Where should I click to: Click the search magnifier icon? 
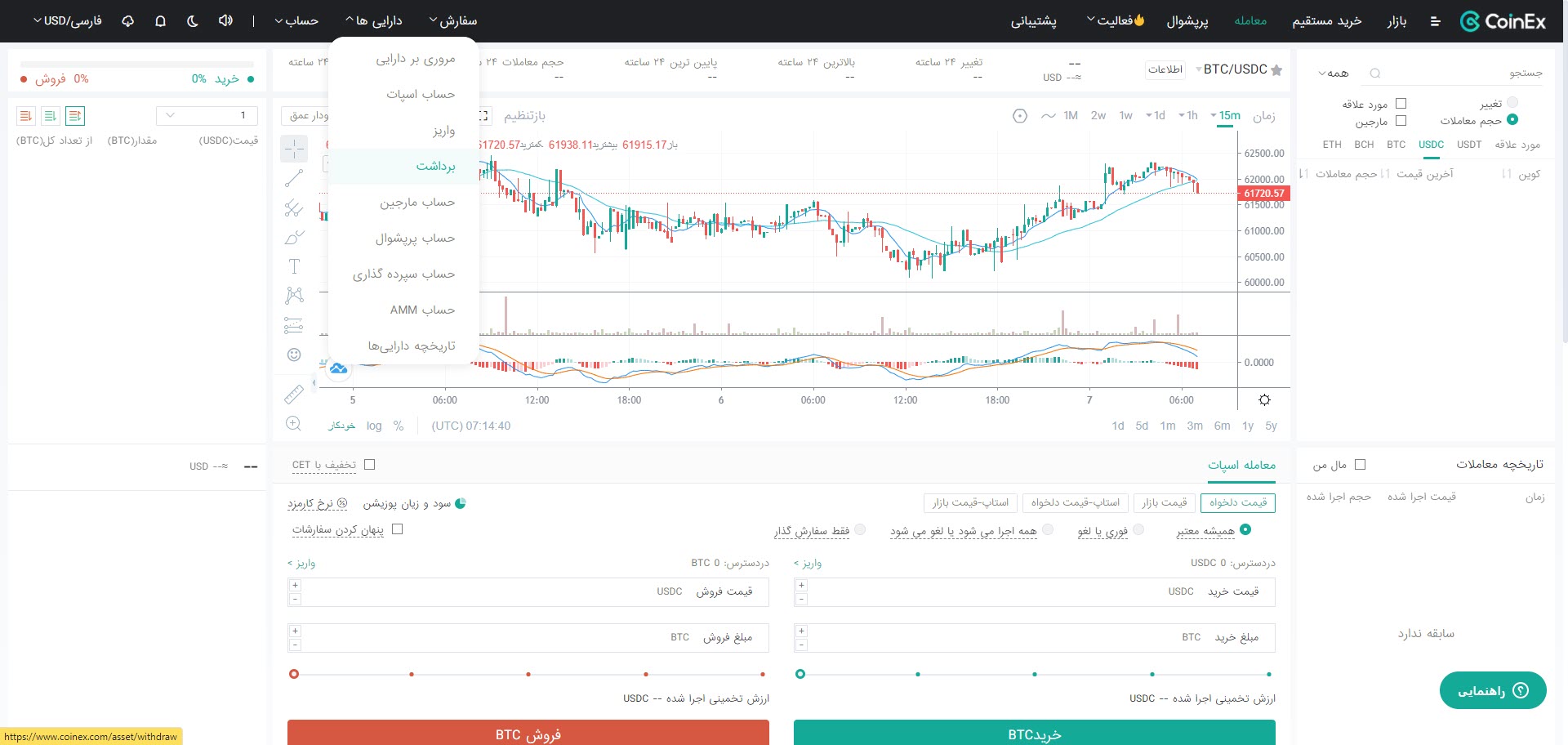click(1375, 74)
